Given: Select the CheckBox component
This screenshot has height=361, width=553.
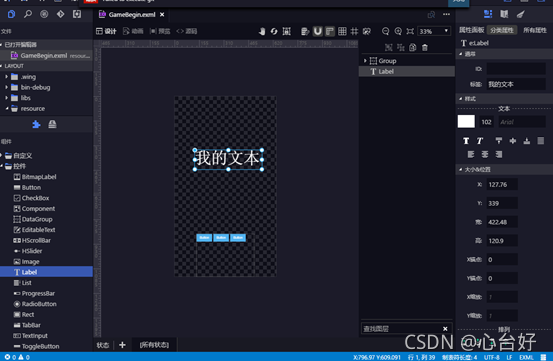Looking at the screenshot, I should (31, 198).
